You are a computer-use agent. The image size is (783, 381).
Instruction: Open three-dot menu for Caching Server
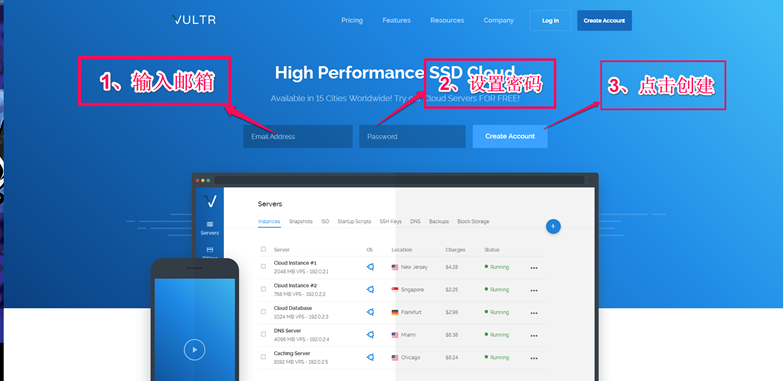pyautogui.click(x=534, y=358)
